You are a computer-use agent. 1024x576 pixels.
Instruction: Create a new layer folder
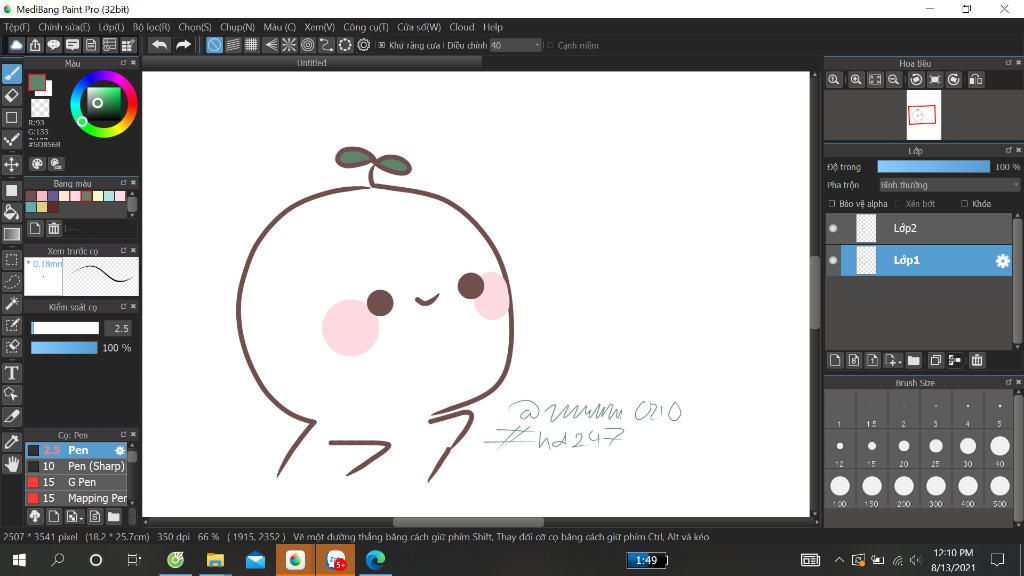(914, 360)
